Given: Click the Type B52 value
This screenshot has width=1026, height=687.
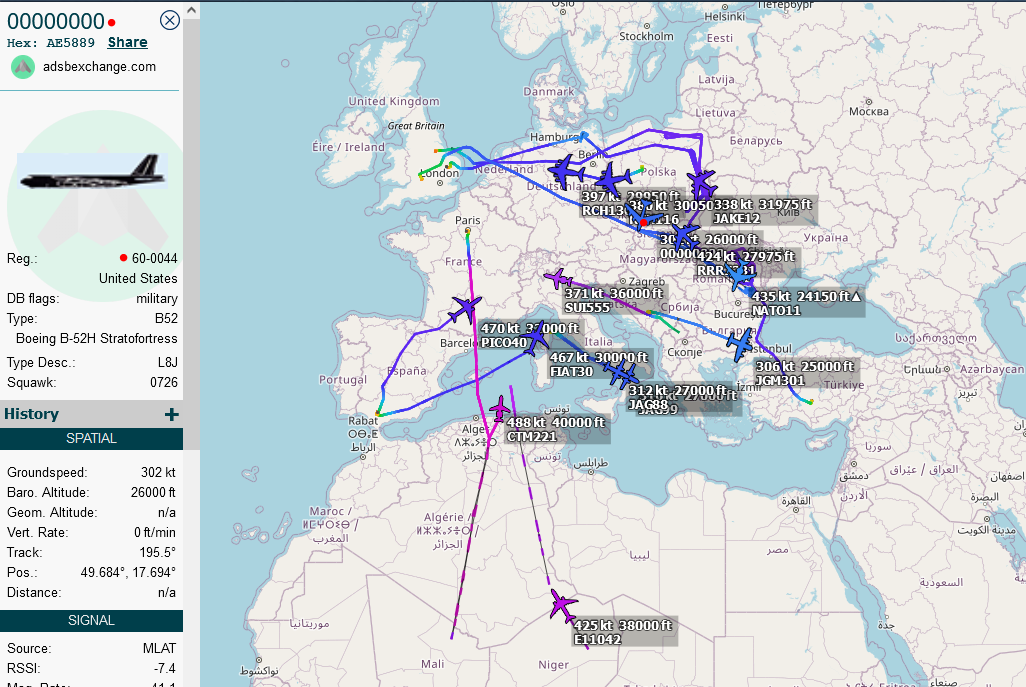Looking at the screenshot, I should click(166, 319).
